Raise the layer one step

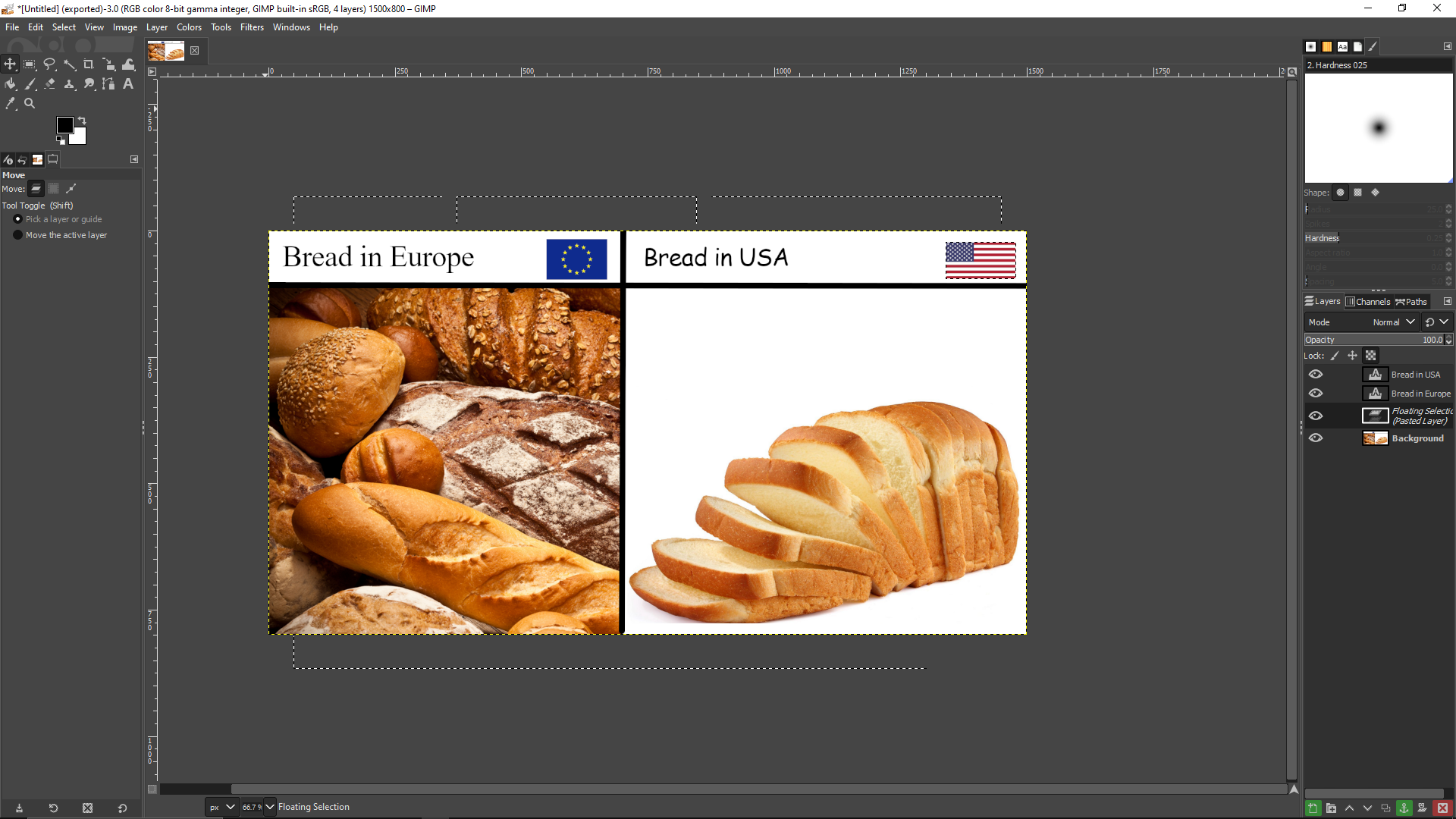tap(1349, 808)
